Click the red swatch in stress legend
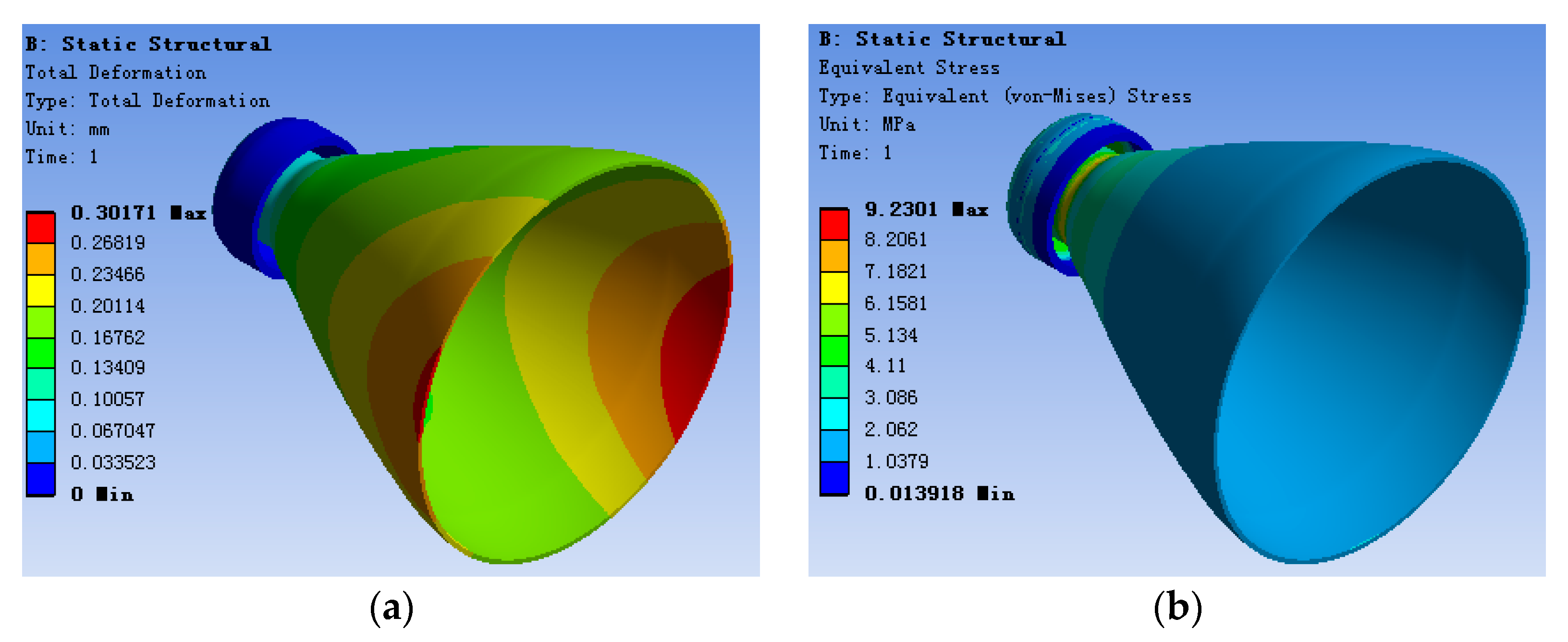 [x=834, y=224]
